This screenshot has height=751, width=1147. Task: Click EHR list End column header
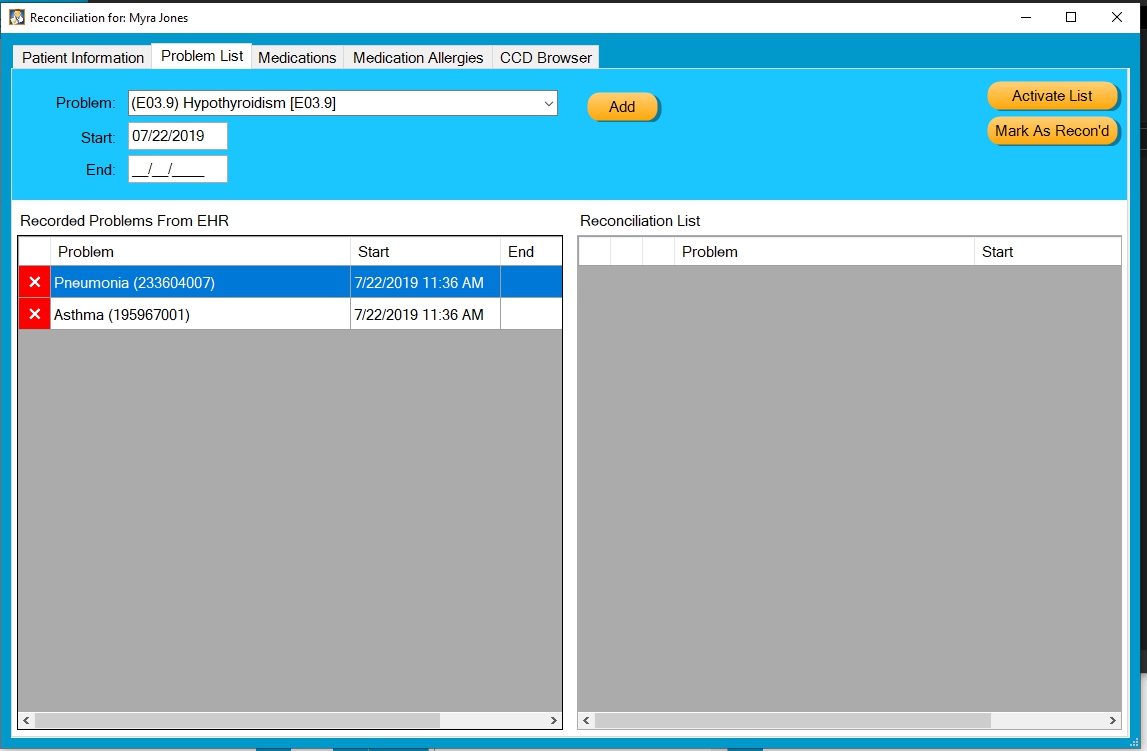(x=531, y=252)
